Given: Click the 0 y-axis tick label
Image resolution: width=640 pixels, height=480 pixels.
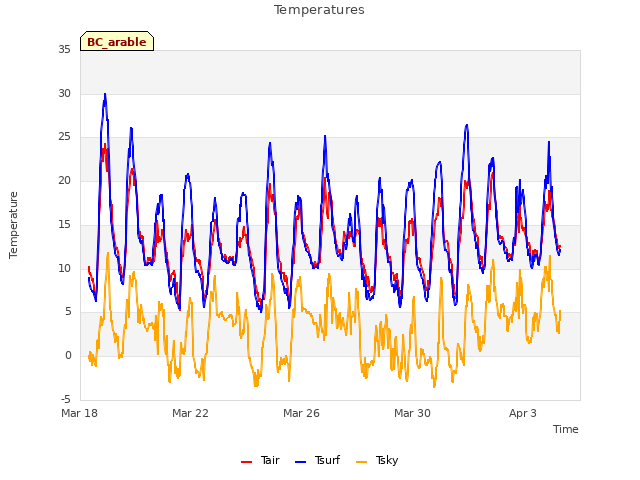Looking at the screenshot, I should [68, 356].
